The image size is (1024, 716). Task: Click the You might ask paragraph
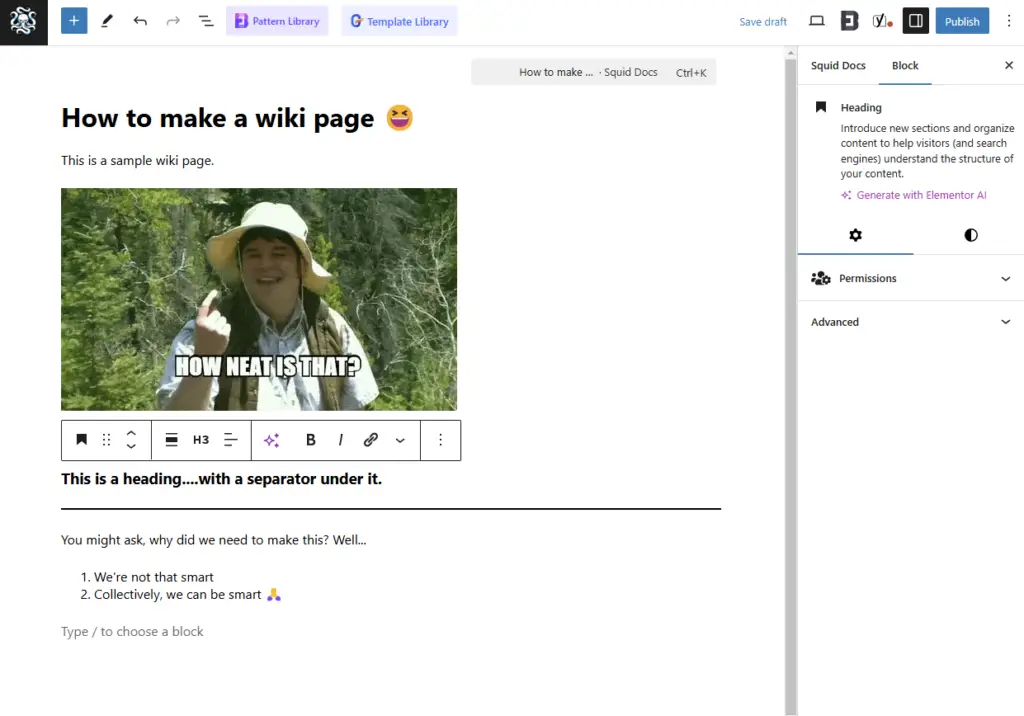(214, 540)
